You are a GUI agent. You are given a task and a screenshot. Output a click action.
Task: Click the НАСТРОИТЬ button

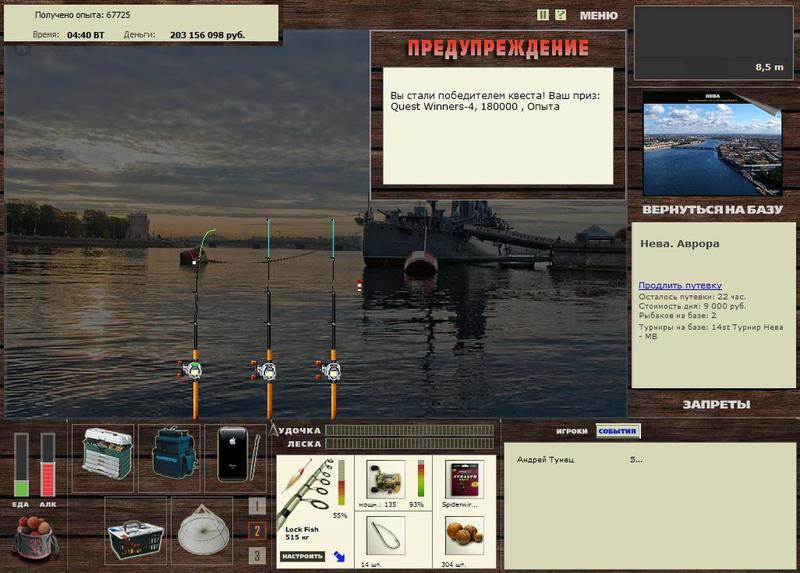[x=302, y=556]
